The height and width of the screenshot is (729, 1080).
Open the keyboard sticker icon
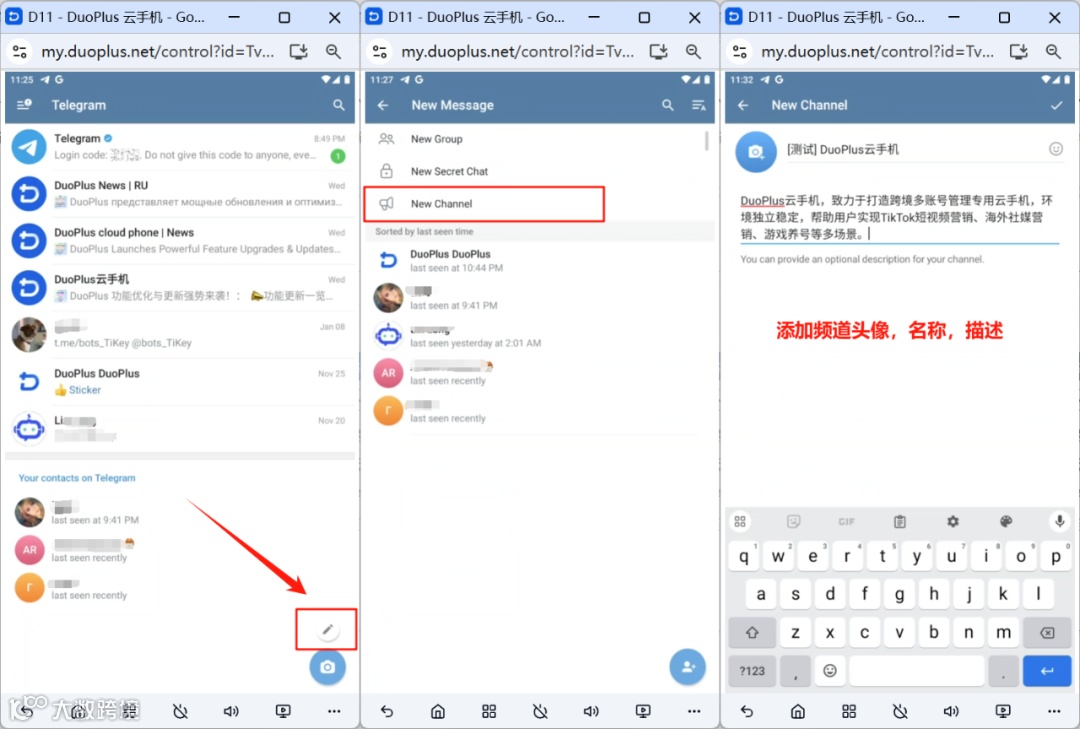tap(793, 522)
